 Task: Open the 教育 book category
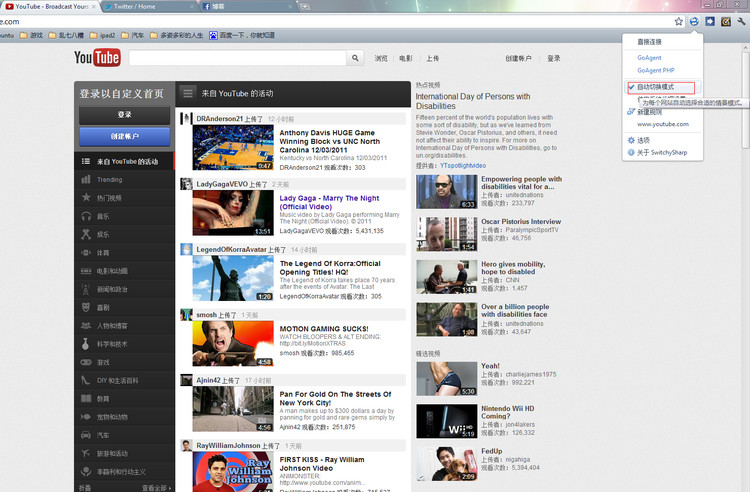coord(124,399)
